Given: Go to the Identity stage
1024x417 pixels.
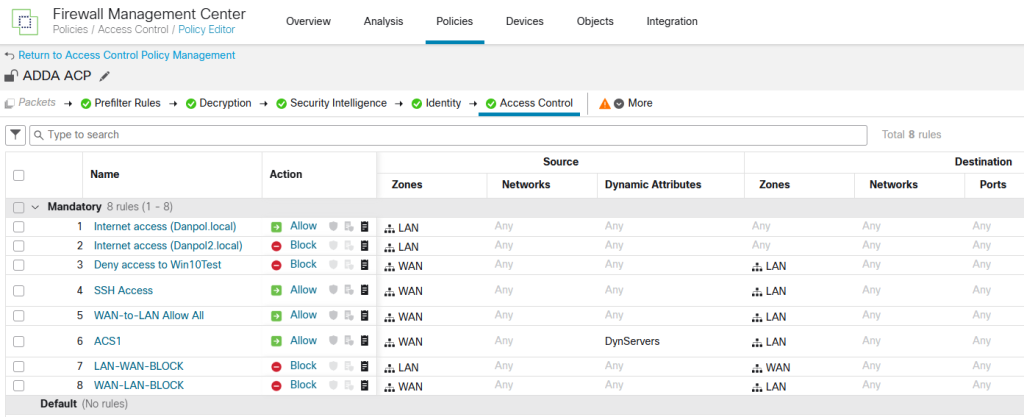Looking at the screenshot, I should coord(436,103).
